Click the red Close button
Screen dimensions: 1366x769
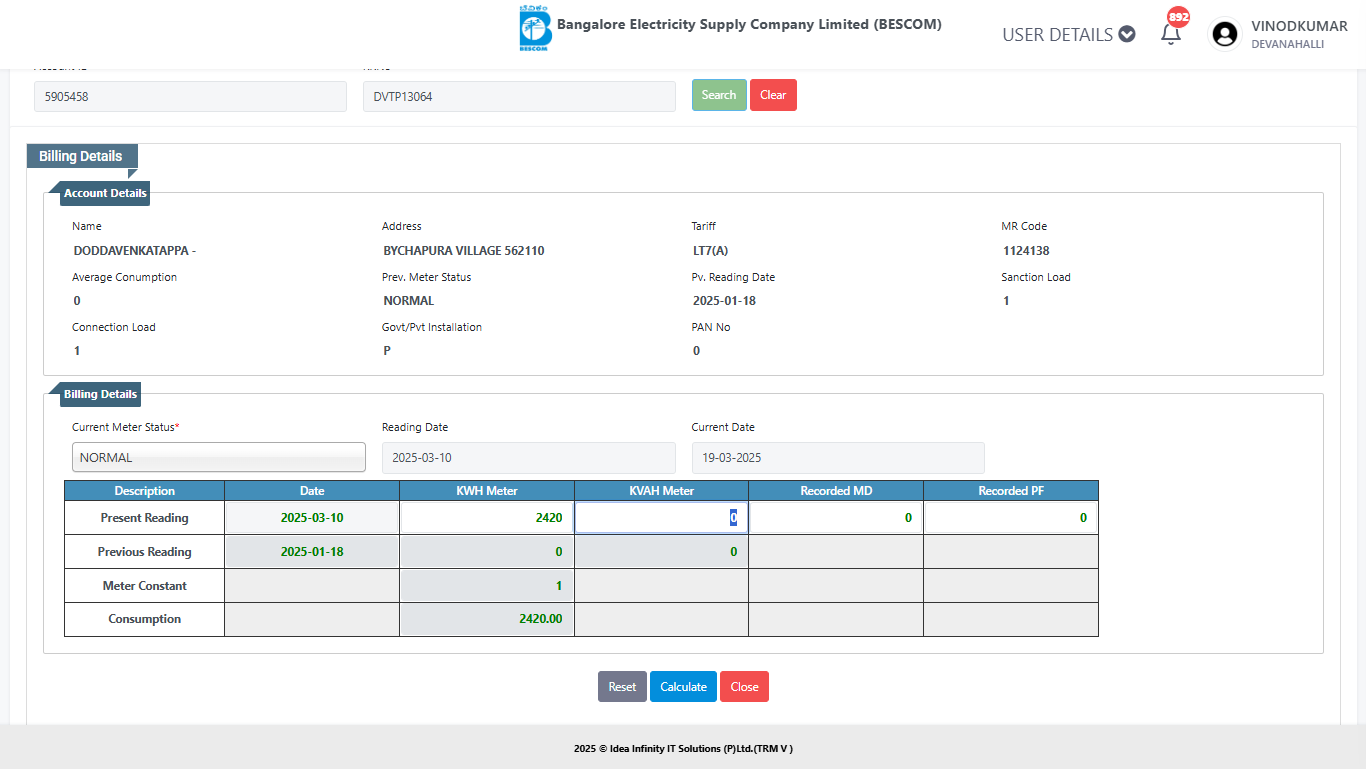[x=744, y=687]
